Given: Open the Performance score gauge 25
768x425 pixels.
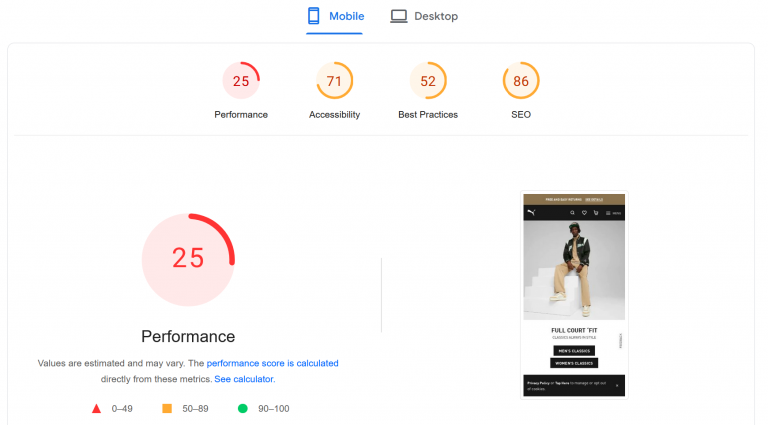Looking at the screenshot, I should [x=241, y=81].
